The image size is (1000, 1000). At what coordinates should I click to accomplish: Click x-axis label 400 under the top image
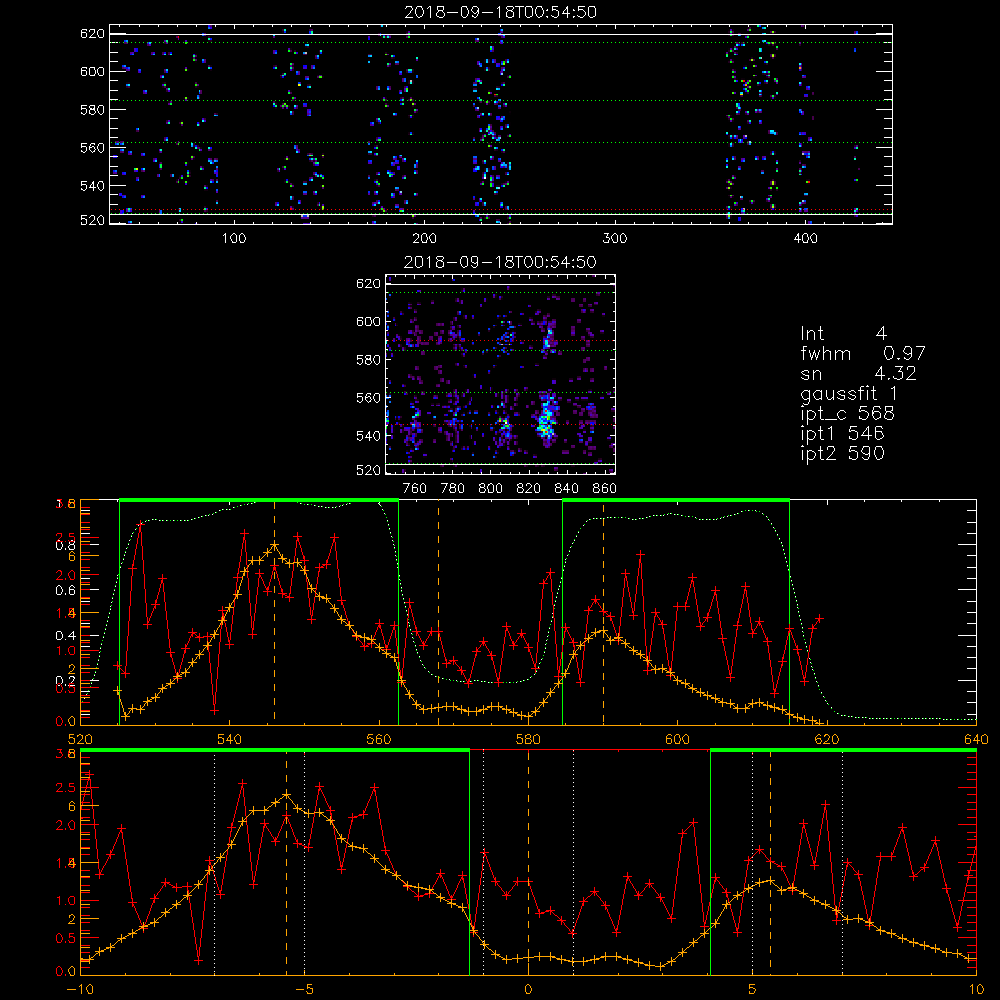805,239
